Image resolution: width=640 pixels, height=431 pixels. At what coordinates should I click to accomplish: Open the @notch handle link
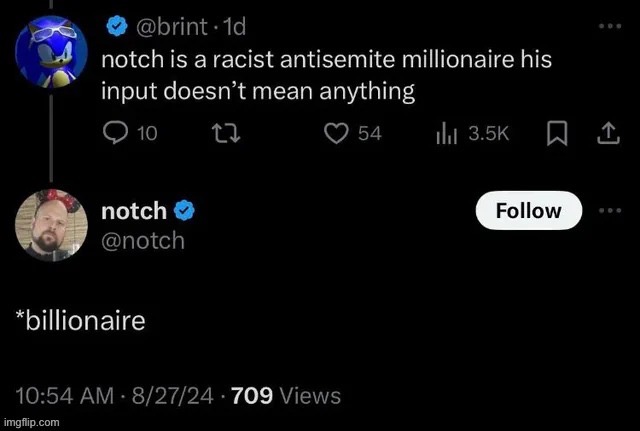click(143, 240)
